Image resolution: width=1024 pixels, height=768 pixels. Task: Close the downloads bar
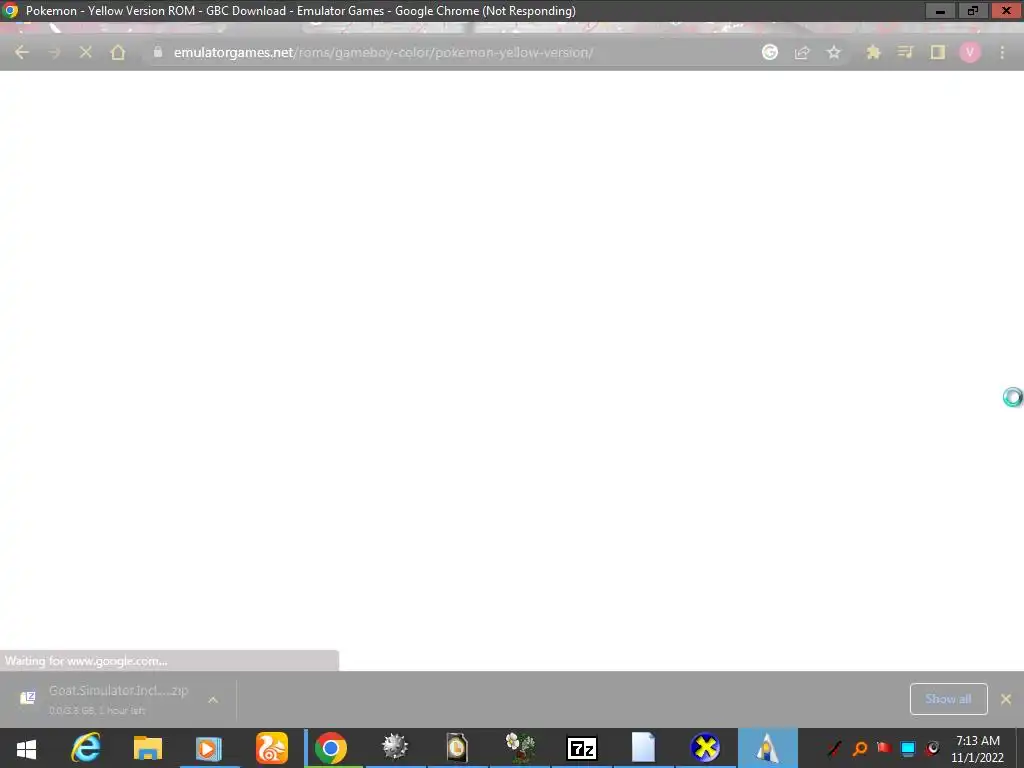tap(1006, 699)
